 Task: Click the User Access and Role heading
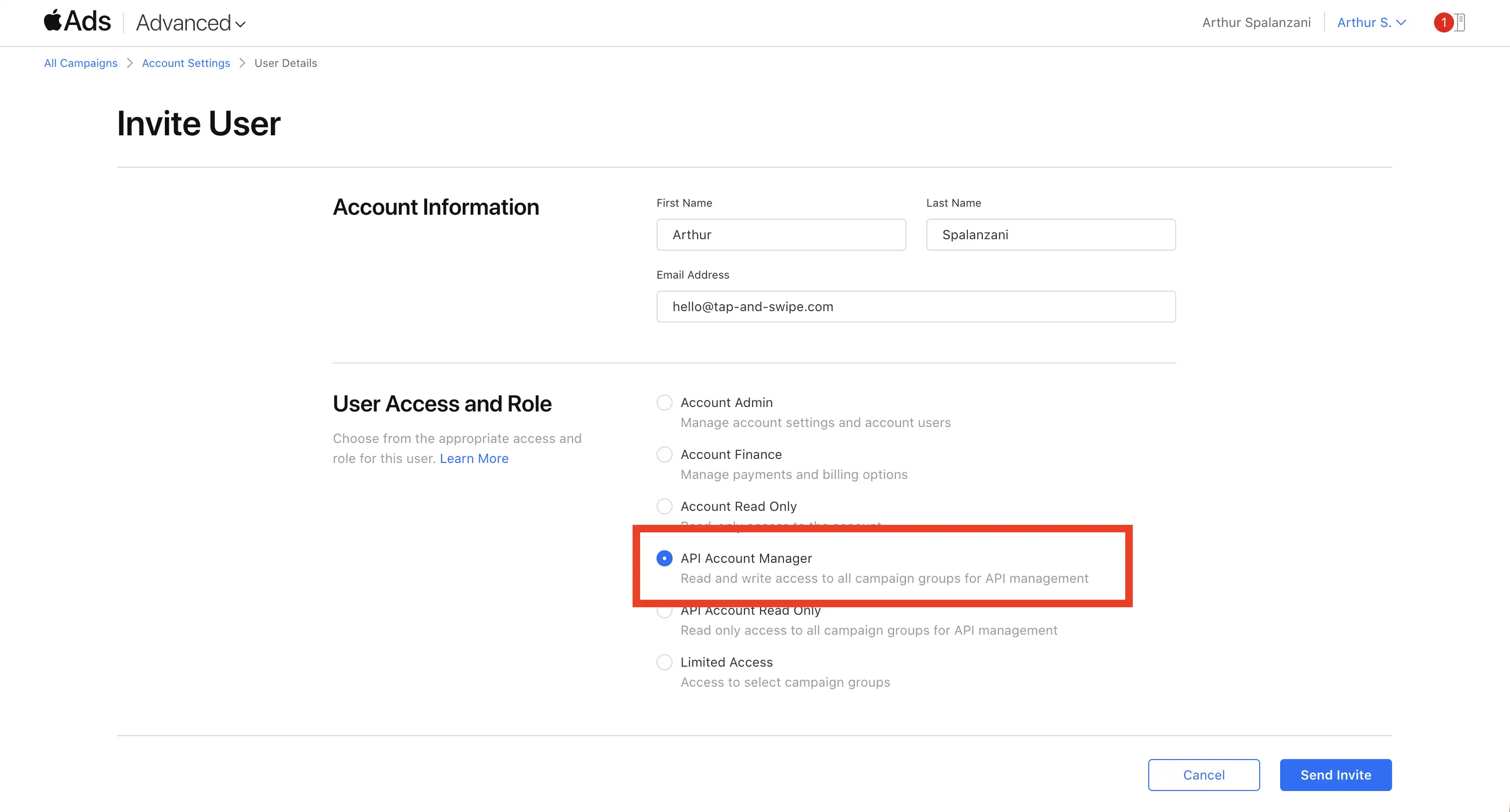pos(442,404)
